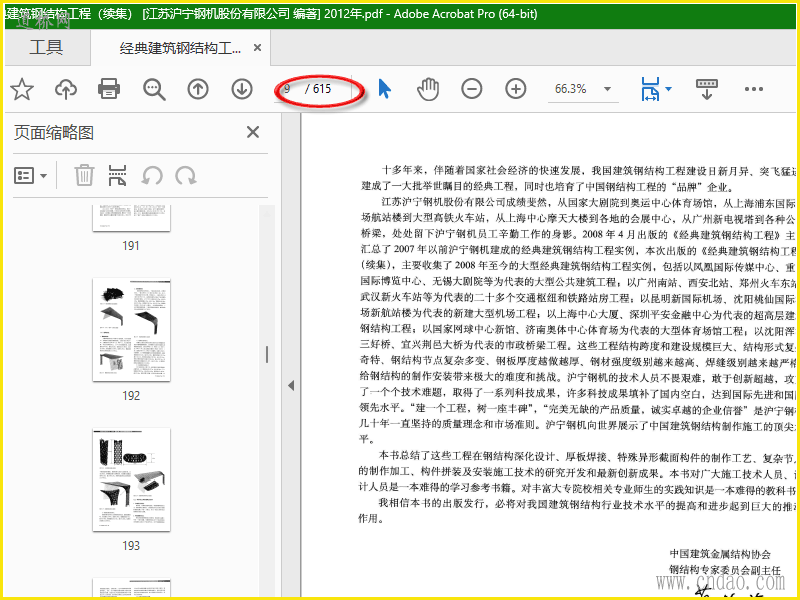Viewport: 800px width, 600px height.
Task: Add the document to starred favorites
Action: 22,89
